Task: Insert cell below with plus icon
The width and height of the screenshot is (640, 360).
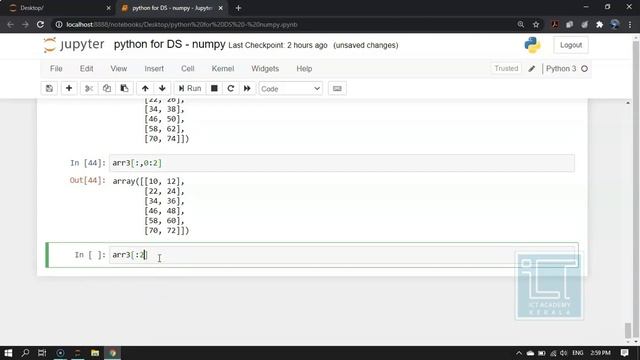Action: click(69, 89)
